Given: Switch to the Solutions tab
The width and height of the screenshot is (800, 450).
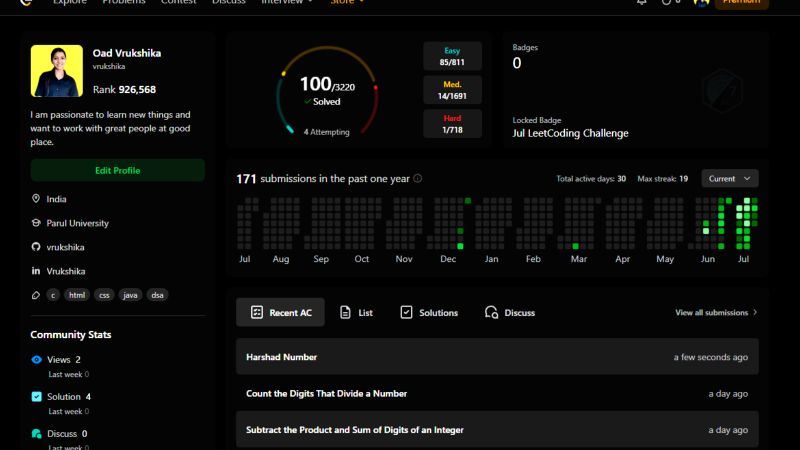Looking at the screenshot, I should [429, 312].
